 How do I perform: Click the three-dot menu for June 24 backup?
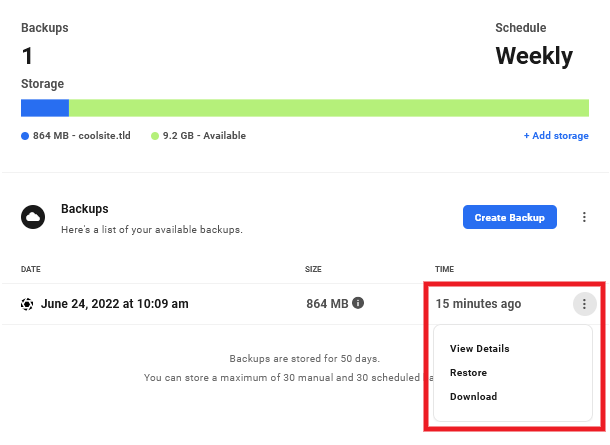click(x=584, y=304)
